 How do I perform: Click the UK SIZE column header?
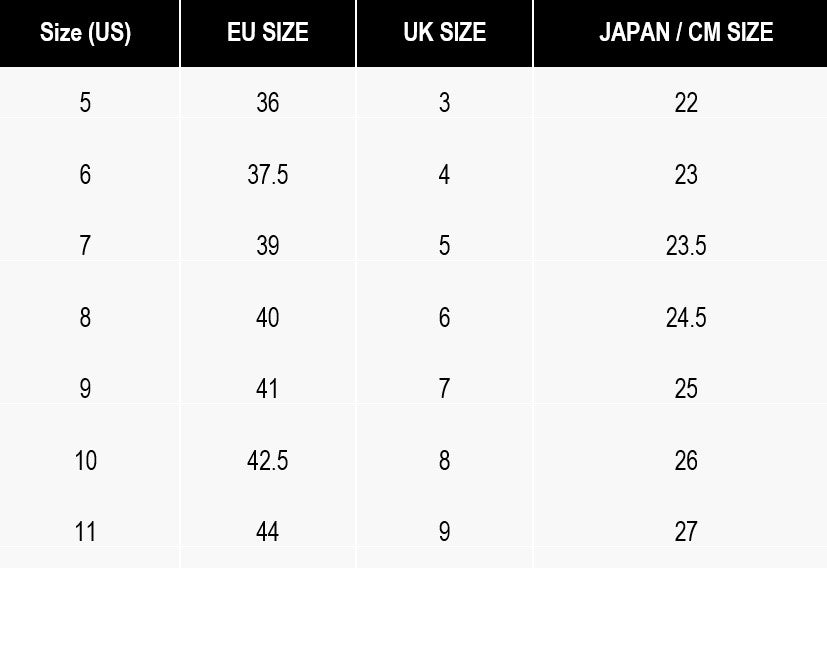[x=445, y=32]
